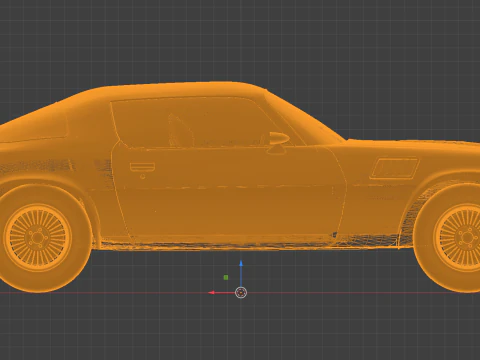Click the front wheel's spoked rim hub
This screenshot has height=360, width=480.
pyautogui.click(x=467, y=237)
